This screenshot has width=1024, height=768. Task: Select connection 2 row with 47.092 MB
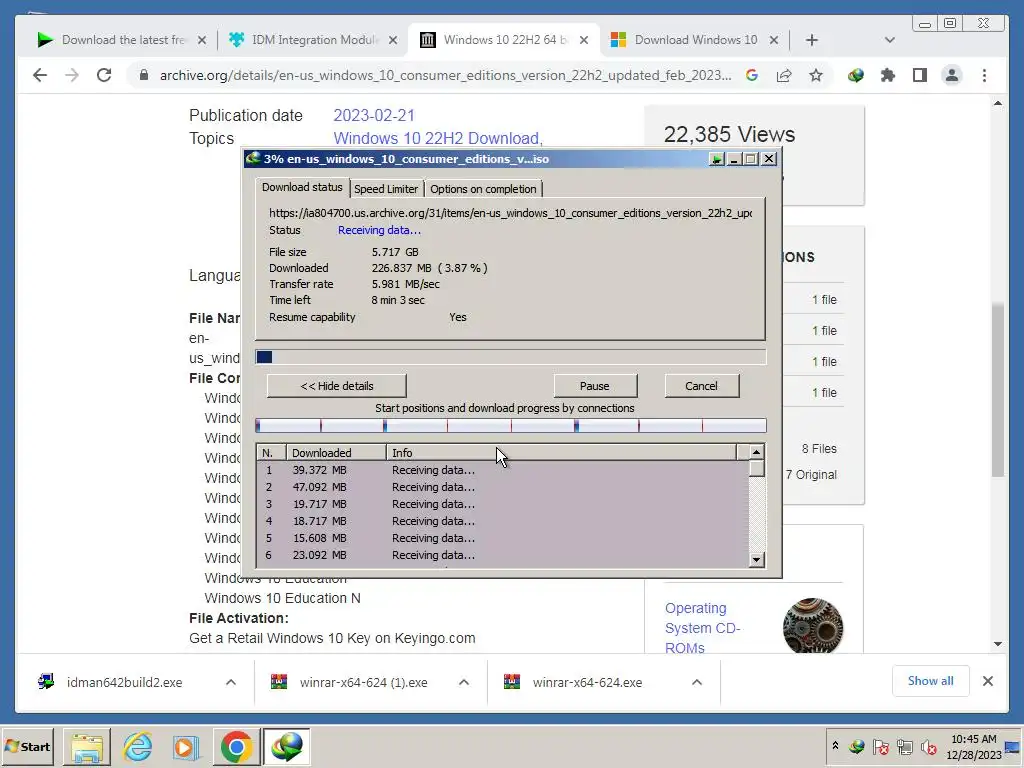point(503,487)
